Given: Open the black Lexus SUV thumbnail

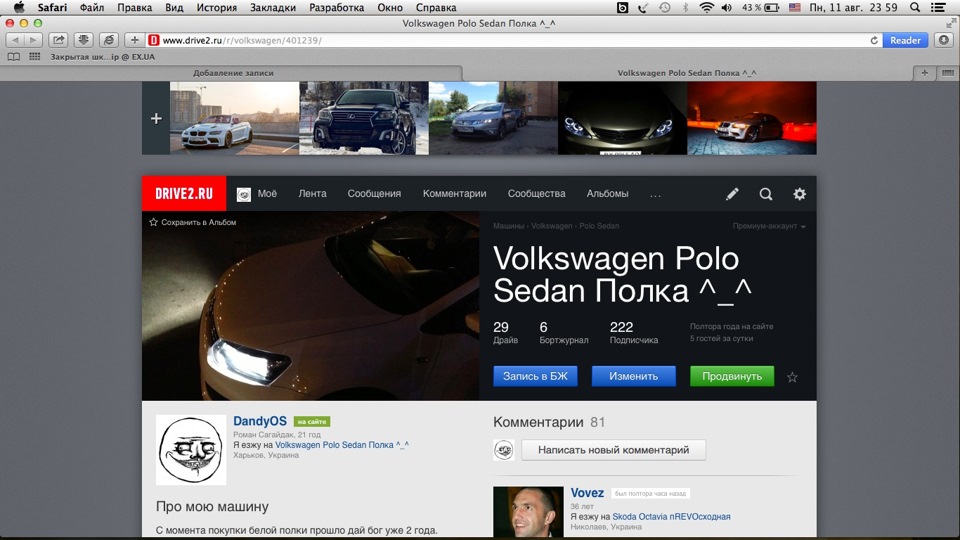Looking at the screenshot, I should click(x=364, y=118).
